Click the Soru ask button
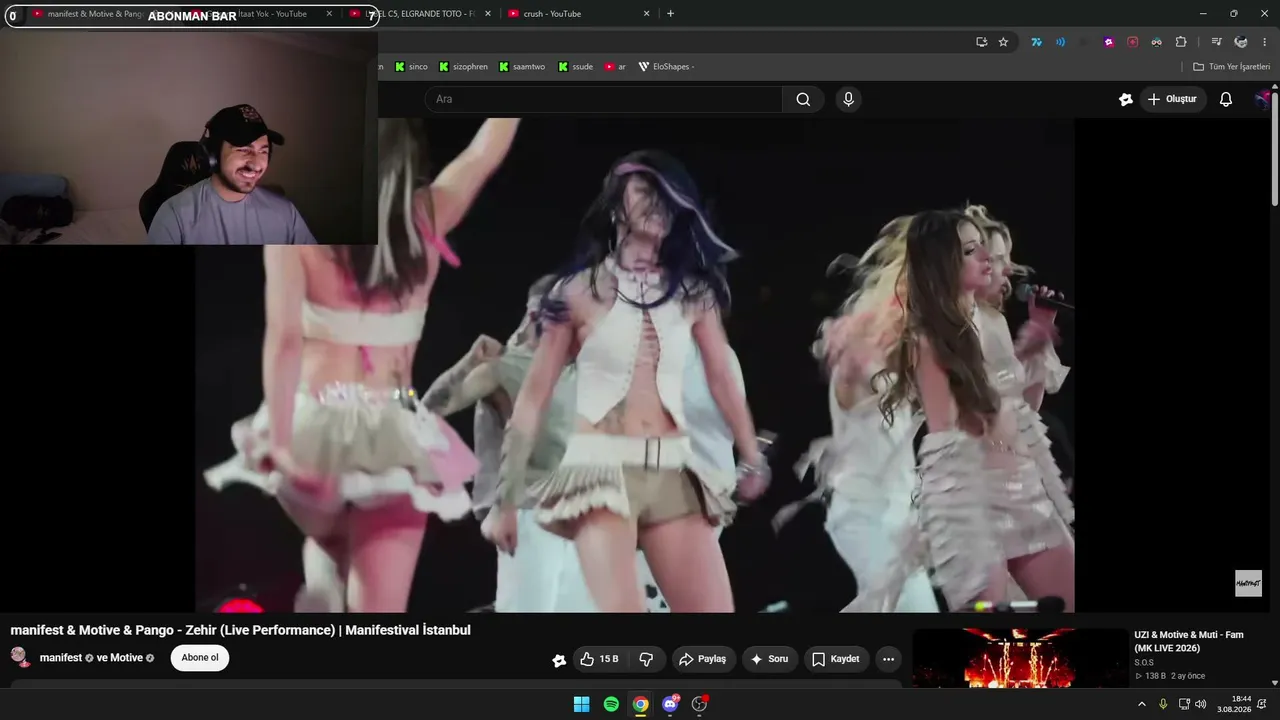 pyautogui.click(x=770, y=659)
